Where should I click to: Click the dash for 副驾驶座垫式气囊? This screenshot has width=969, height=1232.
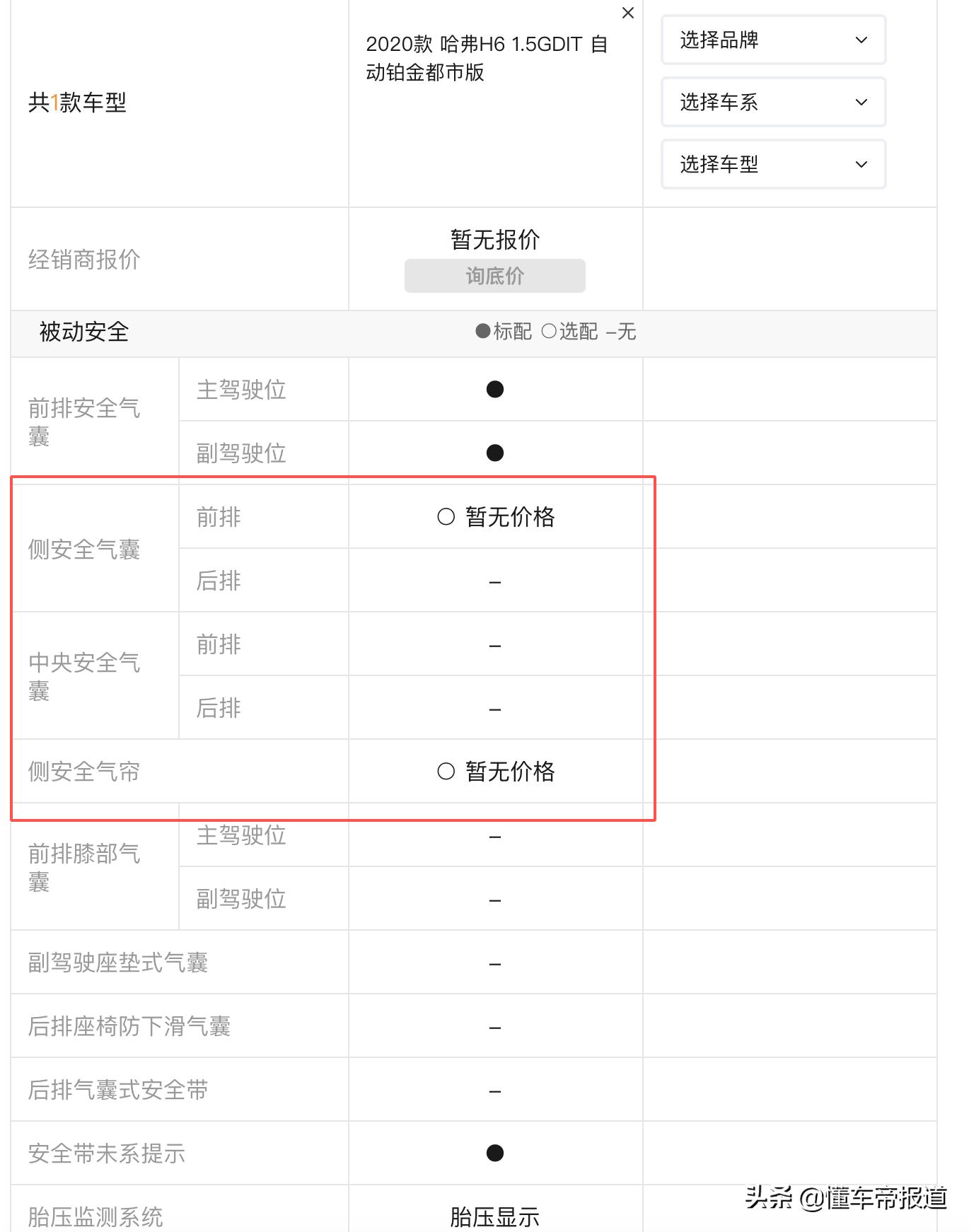pos(495,963)
